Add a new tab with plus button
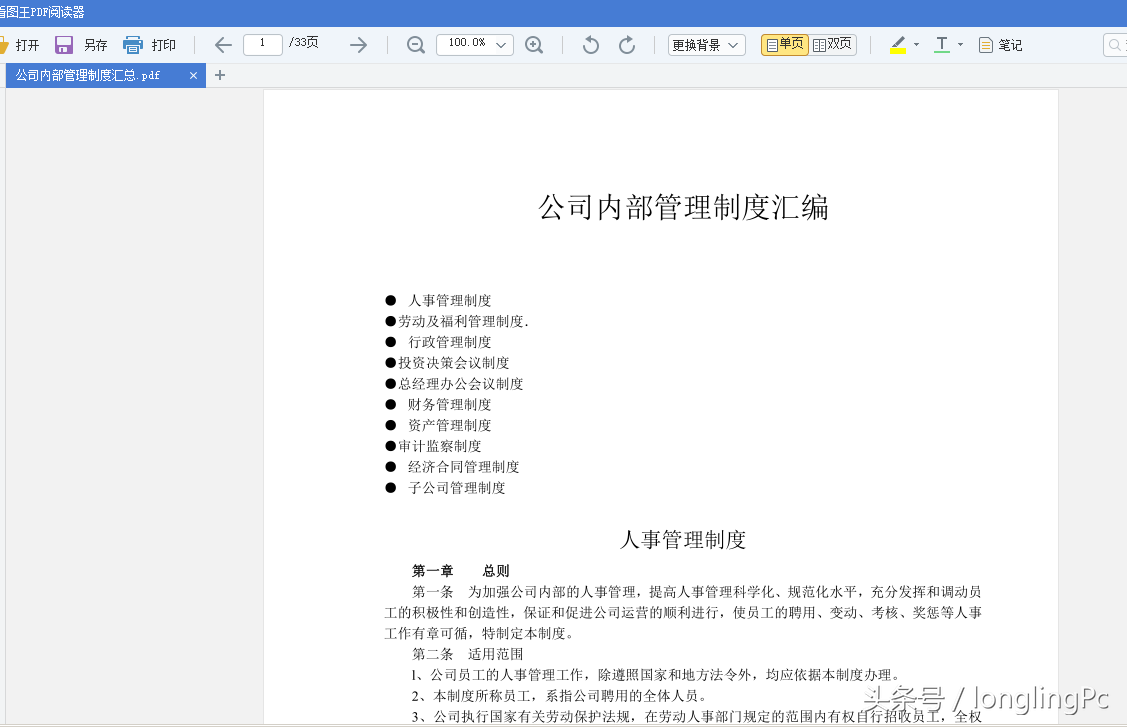This screenshot has height=727, width=1127. 220,76
